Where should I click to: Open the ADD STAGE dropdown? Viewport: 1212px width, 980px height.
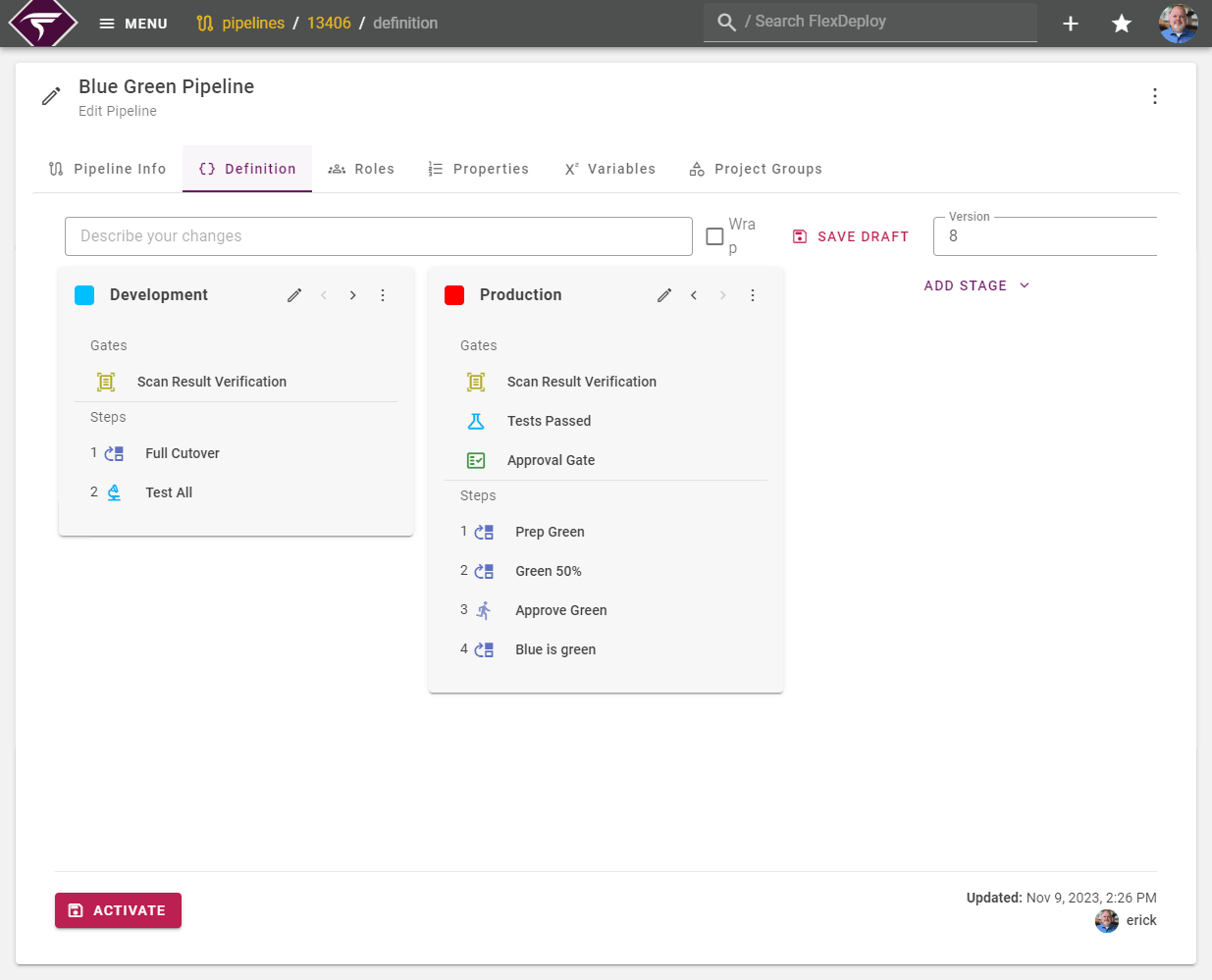[x=976, y=285]
